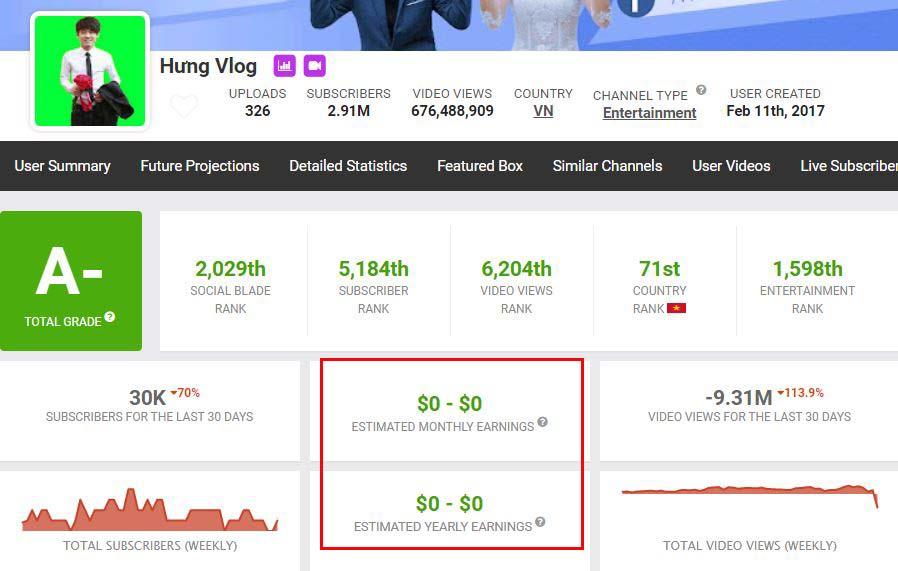Image resolution: width=898 pixels, height=571 pixels.
Task: Click the 71st country rank
Action: [x=659, y=269]
